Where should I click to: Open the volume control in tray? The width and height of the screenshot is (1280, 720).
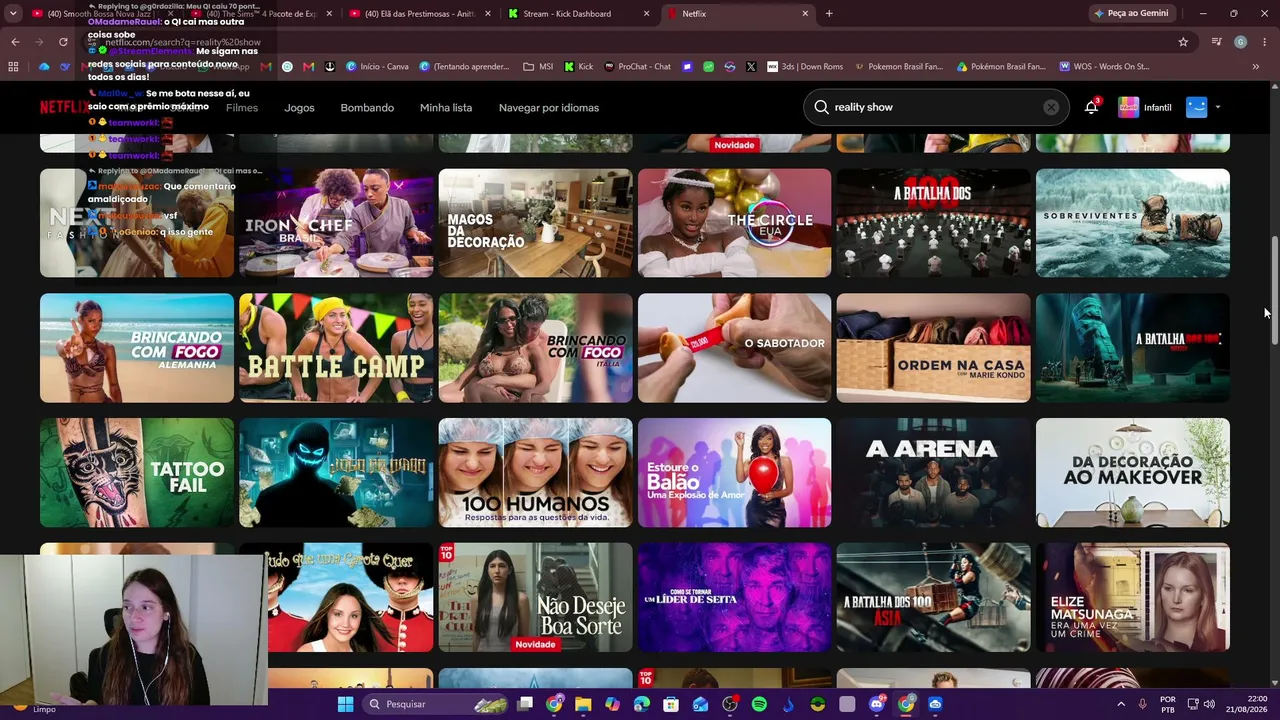pyautogui.click(x=1209, y=704)
